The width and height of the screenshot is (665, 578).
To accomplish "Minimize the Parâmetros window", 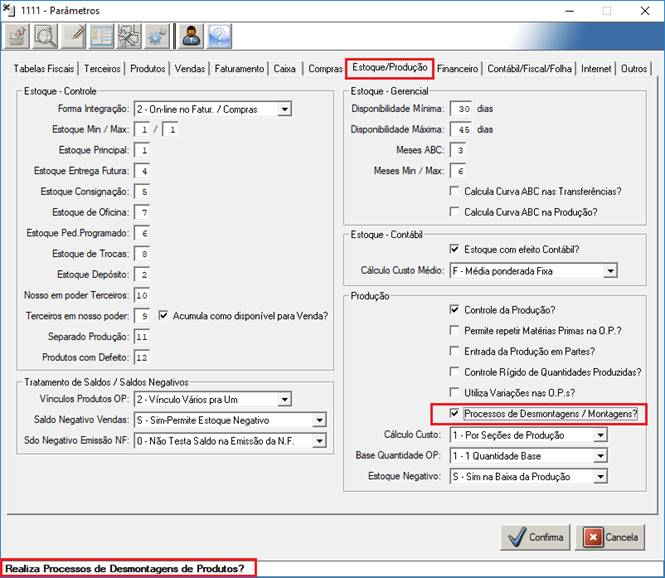I will (x=570, y=11).
